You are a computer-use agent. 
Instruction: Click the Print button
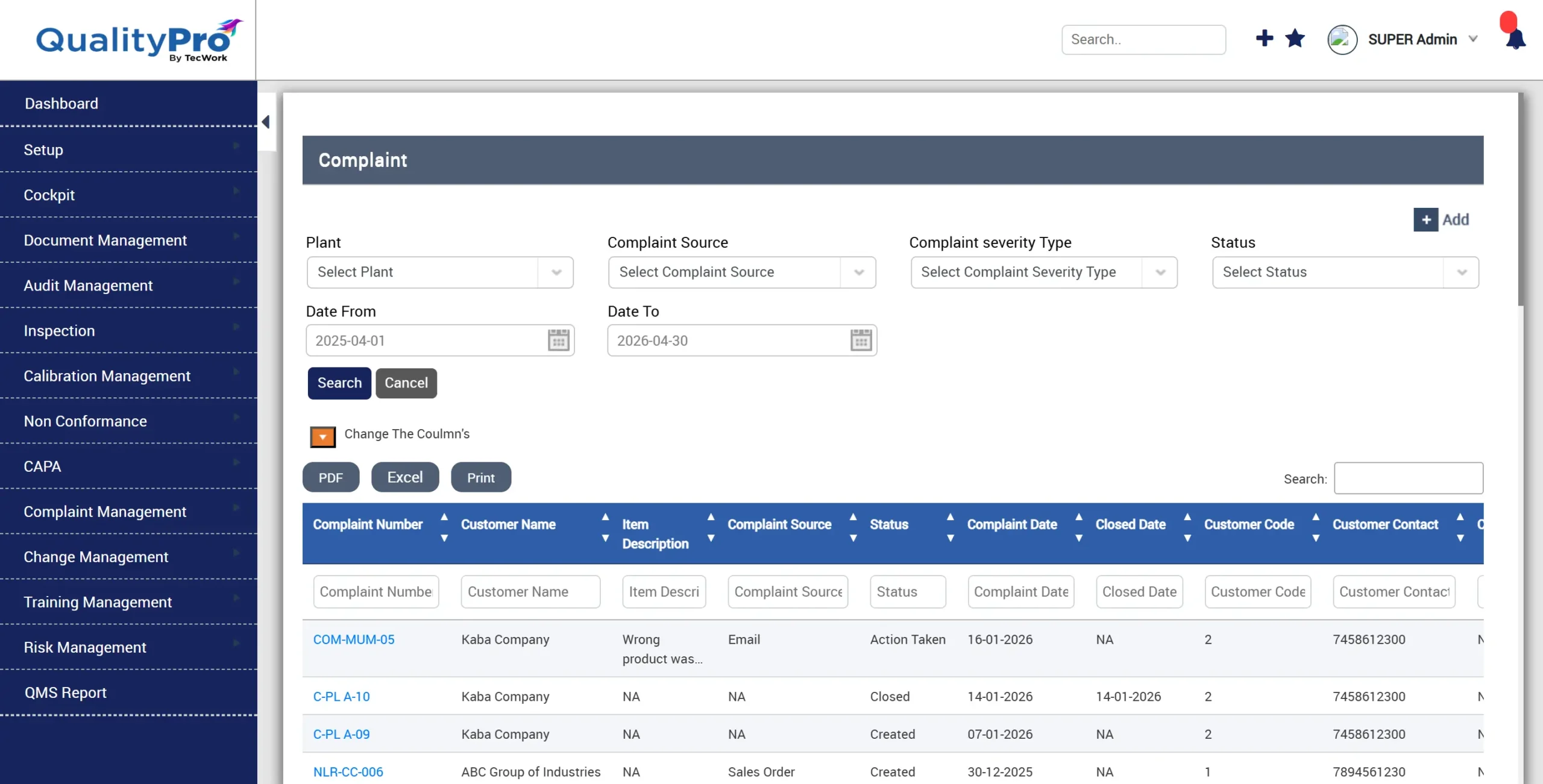point(481,477)
